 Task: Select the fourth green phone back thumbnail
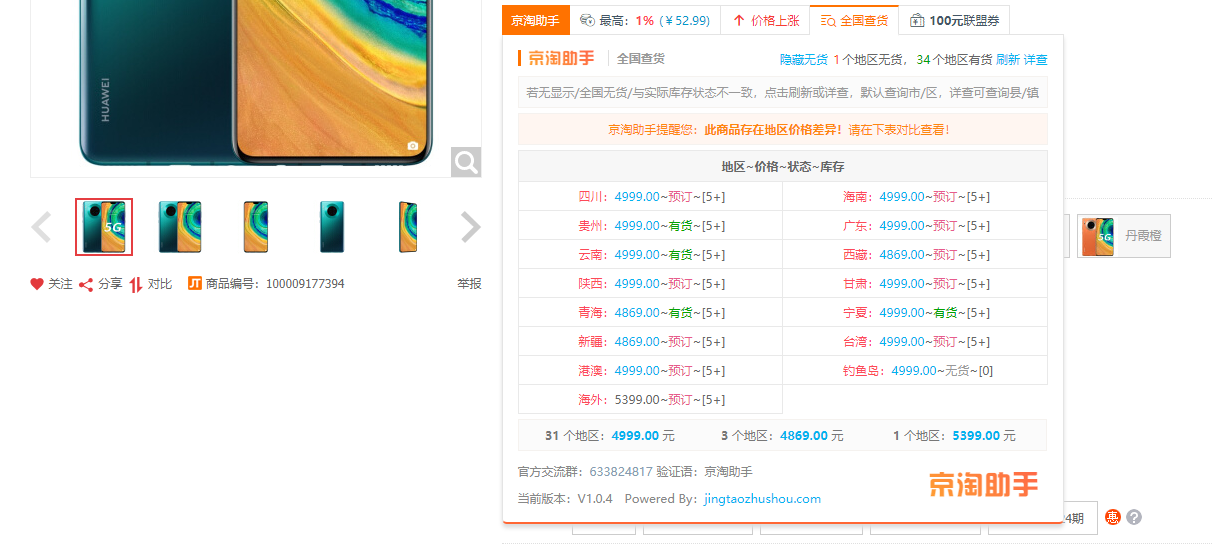(x=332, y=227)
